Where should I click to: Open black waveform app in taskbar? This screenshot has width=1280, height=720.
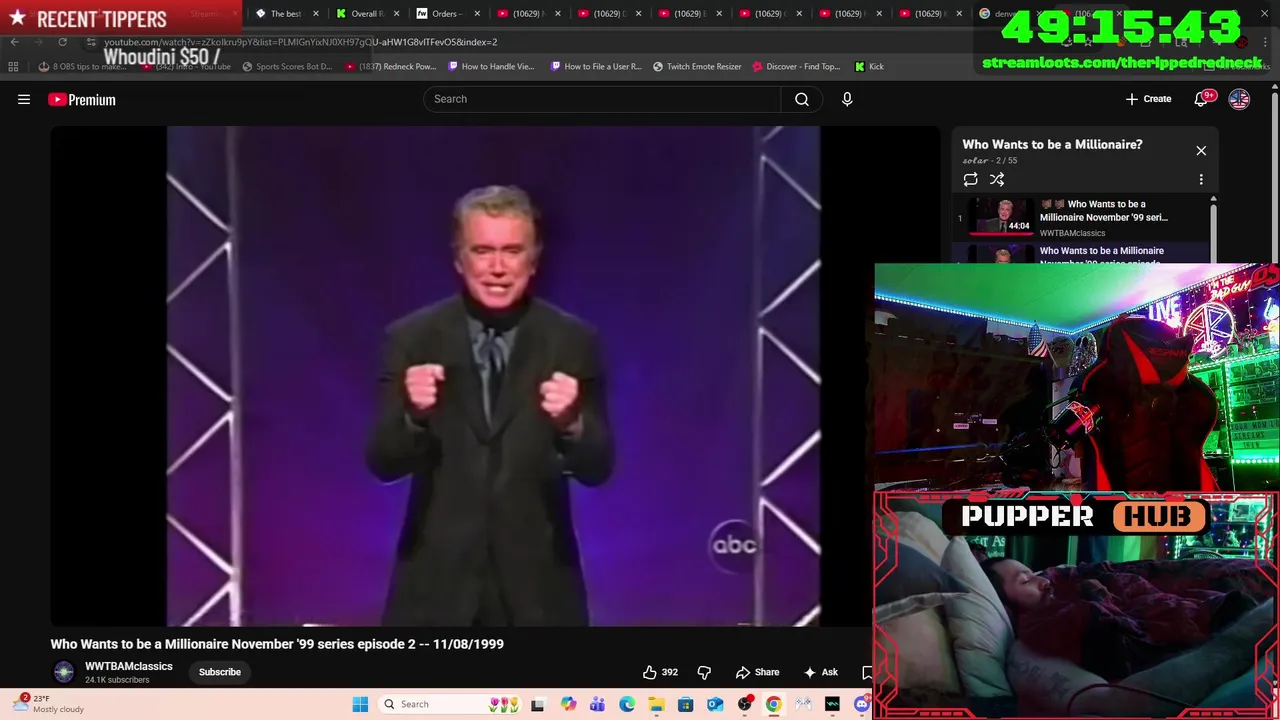(832, 704)
